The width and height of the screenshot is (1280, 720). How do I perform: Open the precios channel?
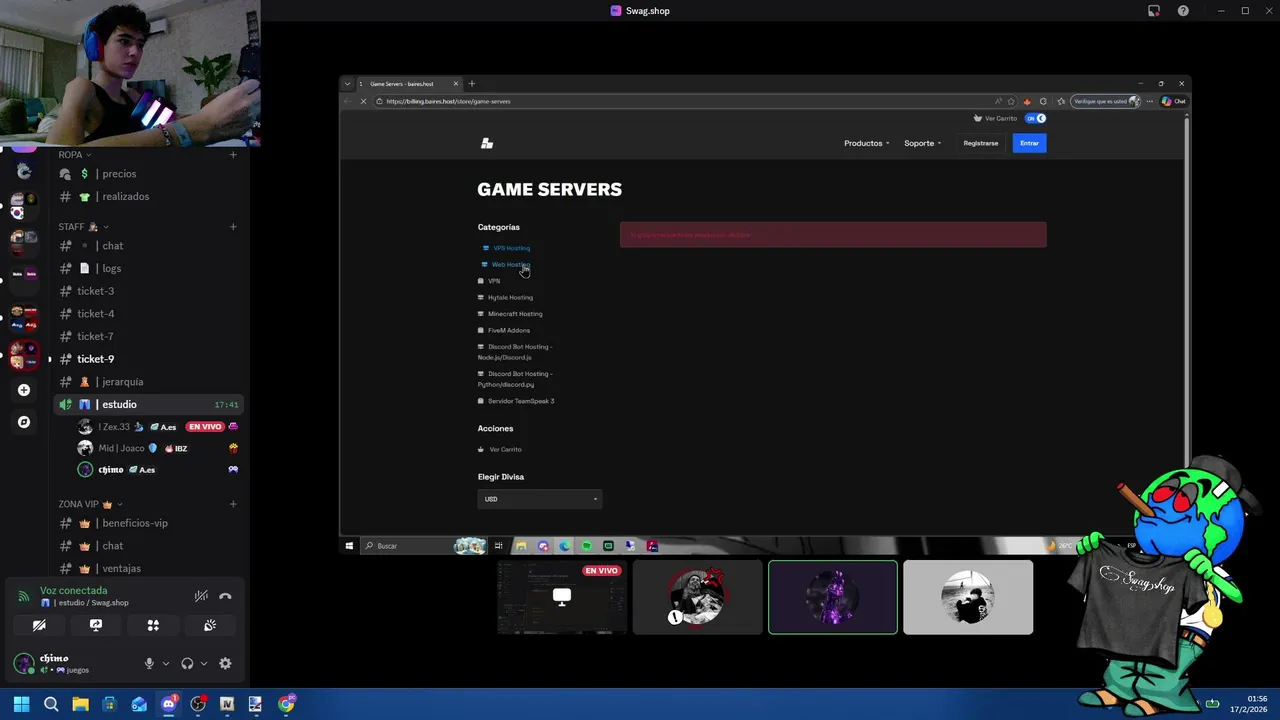click(148, 174)
